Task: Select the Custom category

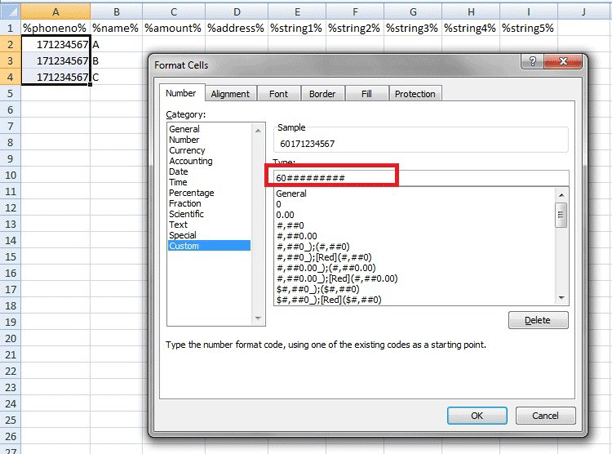Action: 184,246
